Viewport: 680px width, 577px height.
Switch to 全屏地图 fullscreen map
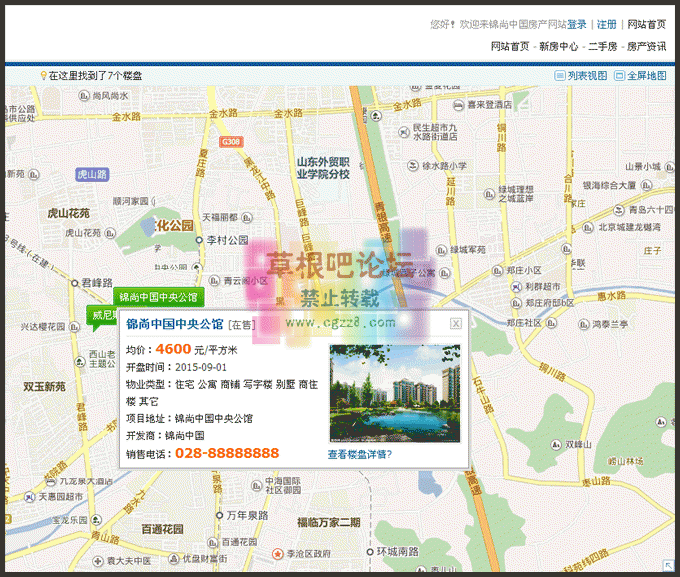(641, 75)
